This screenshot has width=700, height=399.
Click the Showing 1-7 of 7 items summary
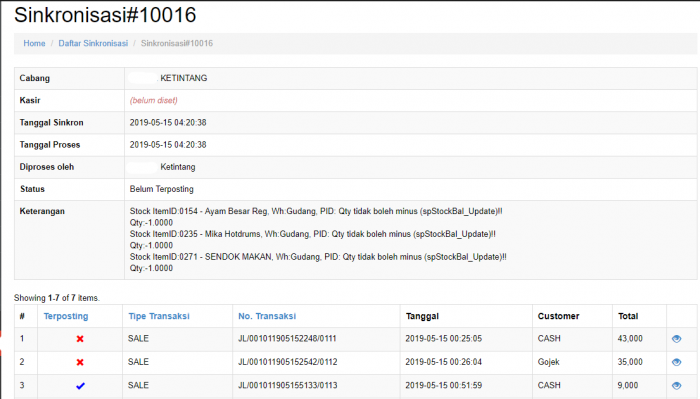tap(57, 298)
